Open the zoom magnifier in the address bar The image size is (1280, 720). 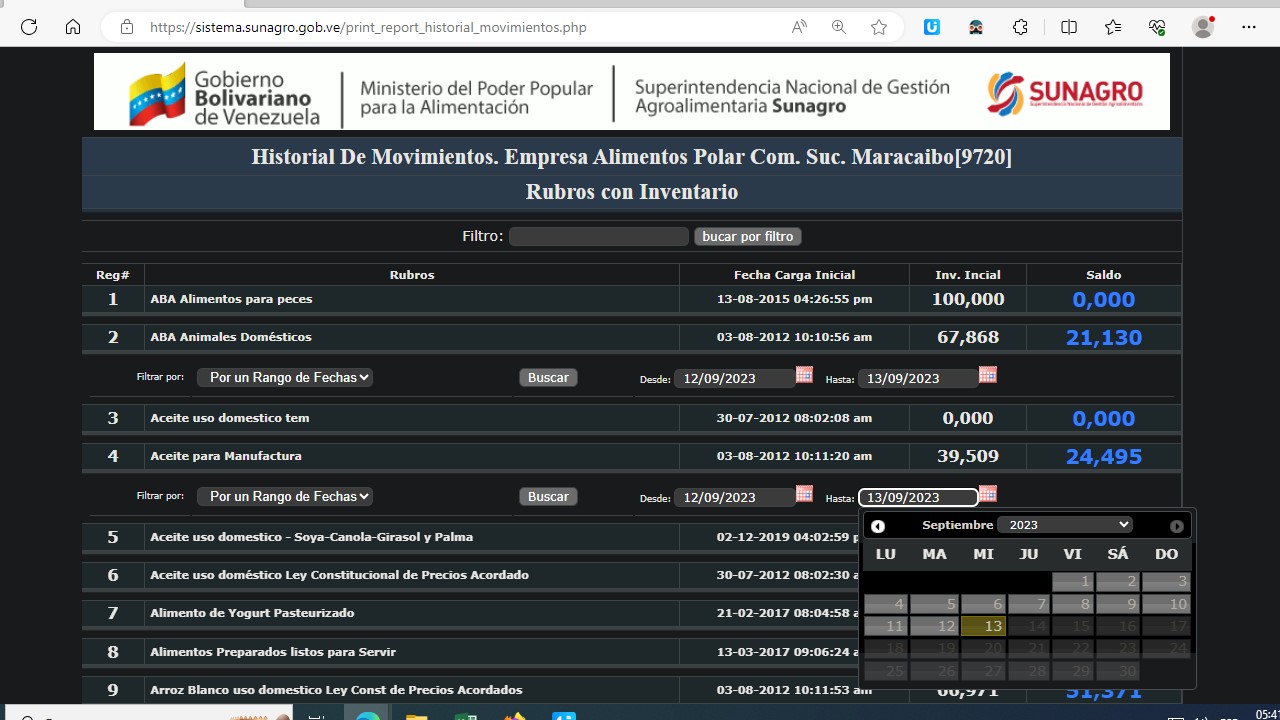coord(839,27)
